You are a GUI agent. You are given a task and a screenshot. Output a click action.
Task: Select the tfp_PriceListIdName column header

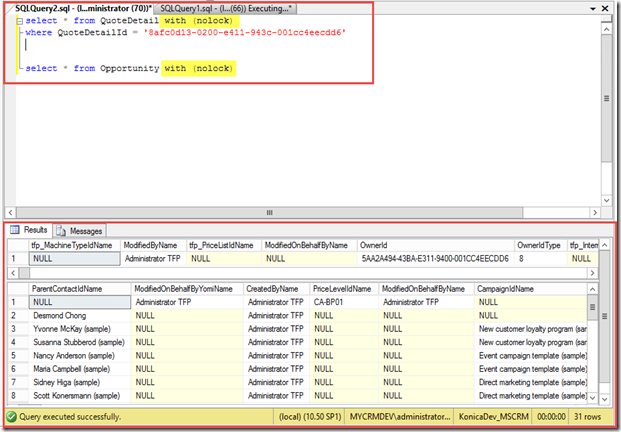[224, 245]
